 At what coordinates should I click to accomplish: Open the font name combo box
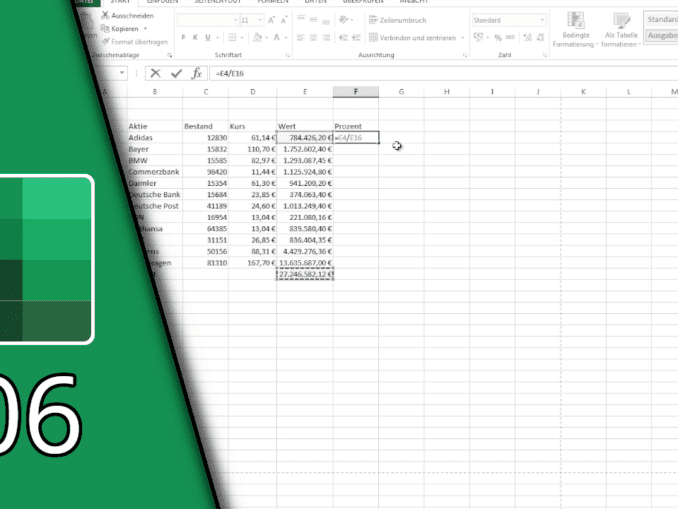[208, 20]
